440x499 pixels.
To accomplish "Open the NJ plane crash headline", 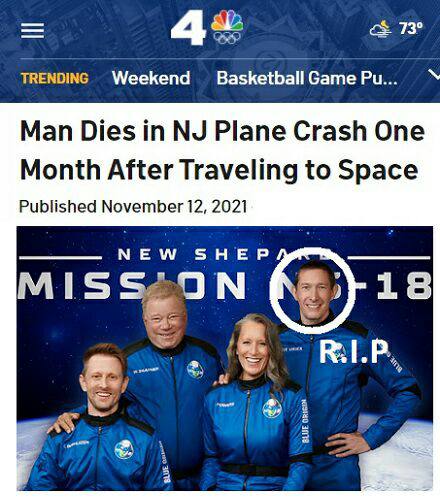I will click(222, 150).
